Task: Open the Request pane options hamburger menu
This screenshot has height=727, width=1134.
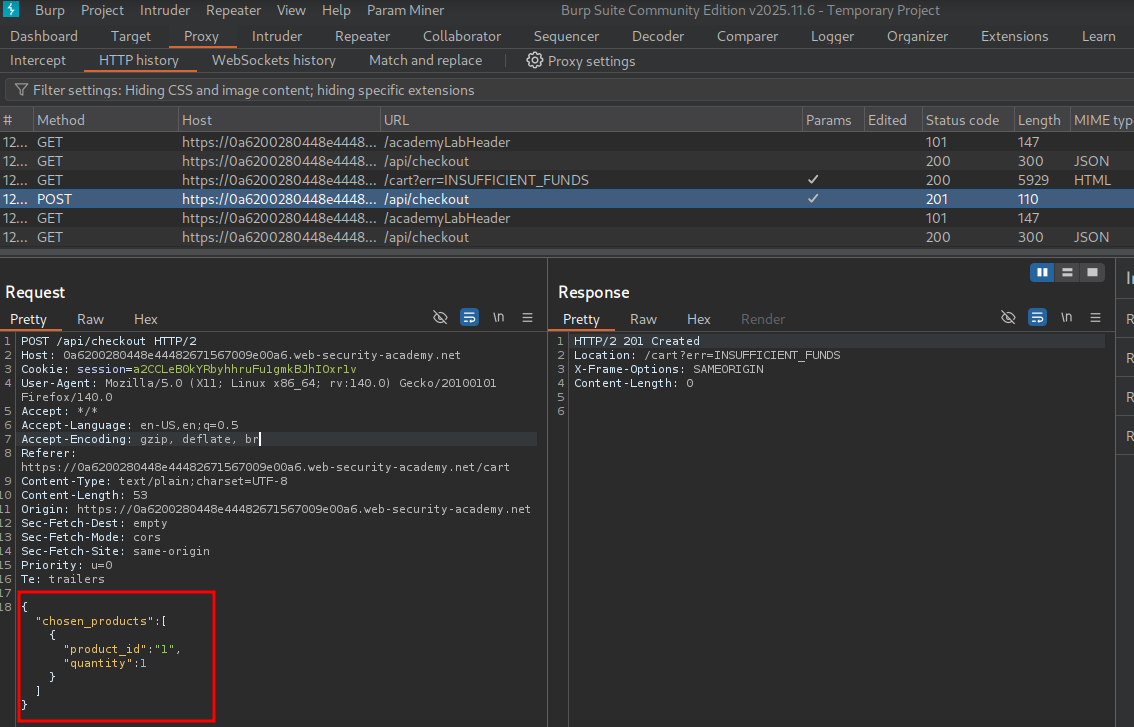Action: point(527,318)
